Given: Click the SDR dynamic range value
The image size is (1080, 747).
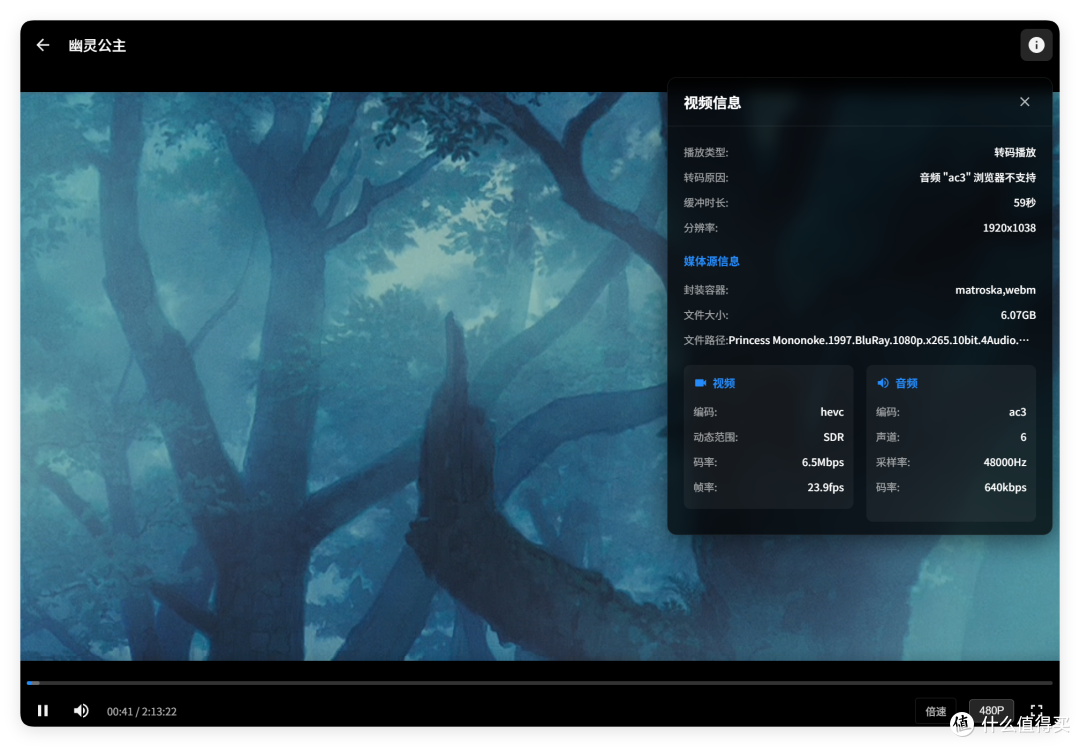Looking at the screenshot, I should (833, 437).
